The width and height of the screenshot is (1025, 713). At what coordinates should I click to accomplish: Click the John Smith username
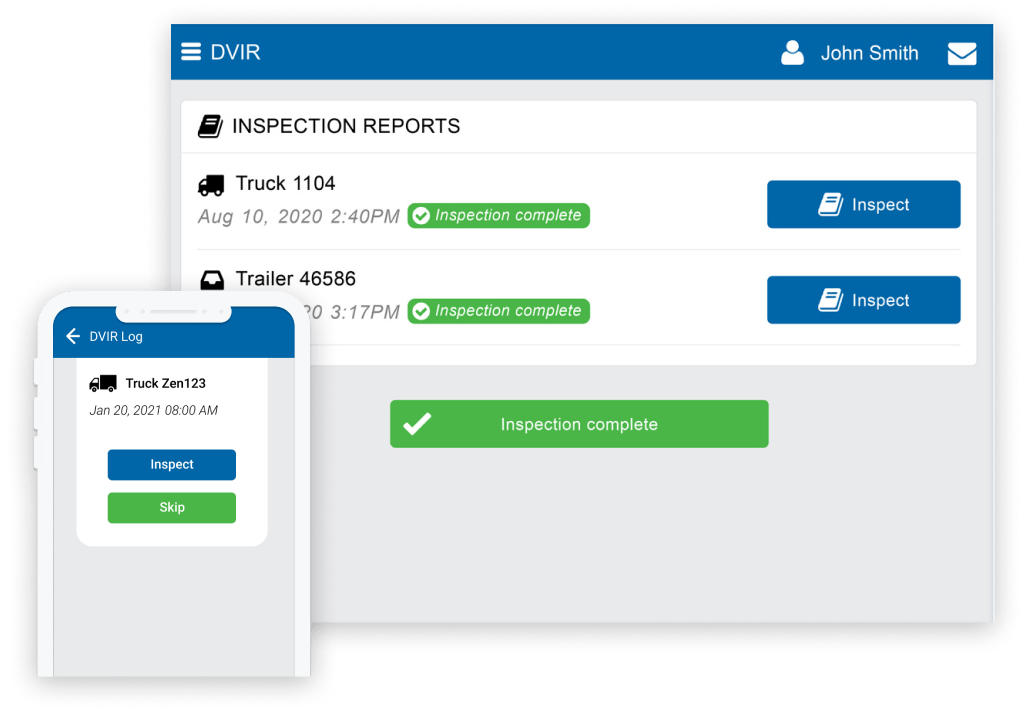coord(869,53)
